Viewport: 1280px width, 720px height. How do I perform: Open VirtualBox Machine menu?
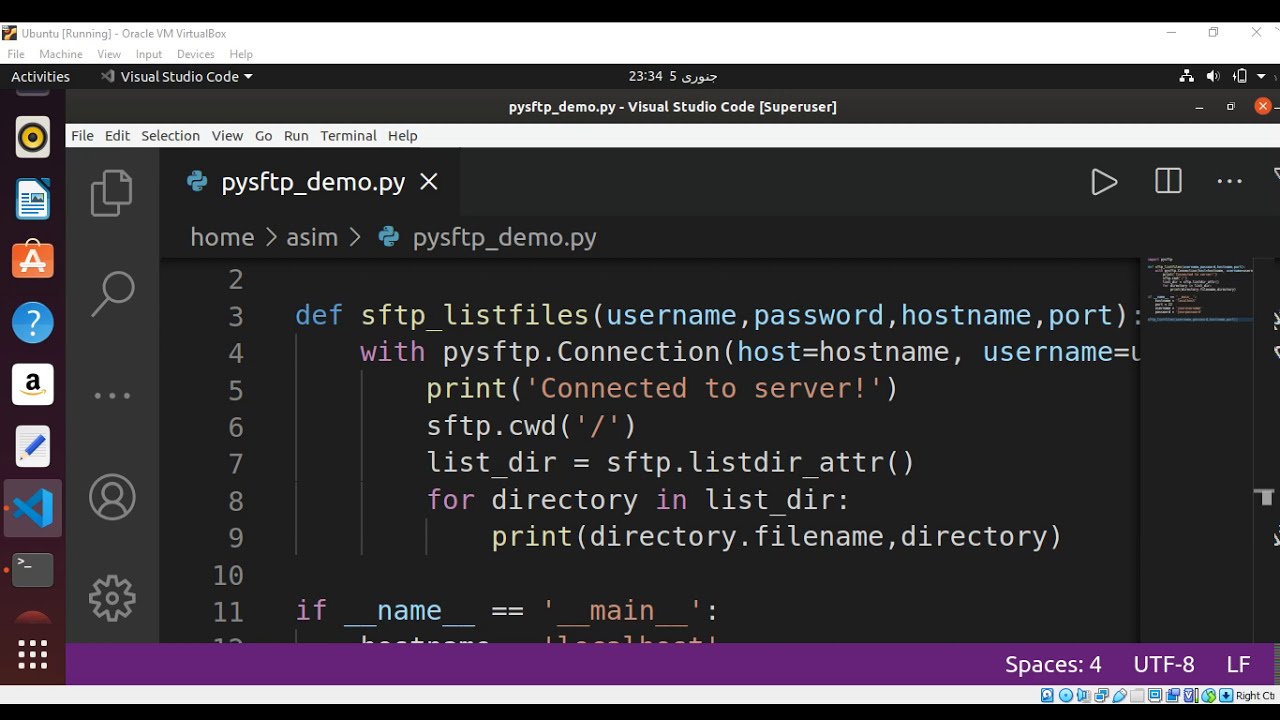61,54
